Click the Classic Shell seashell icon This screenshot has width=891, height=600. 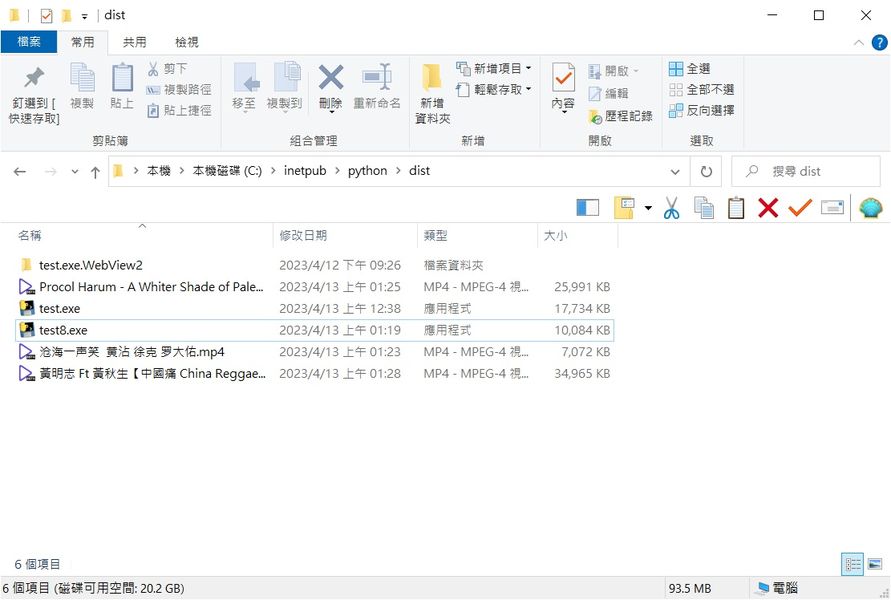point(870,208)
